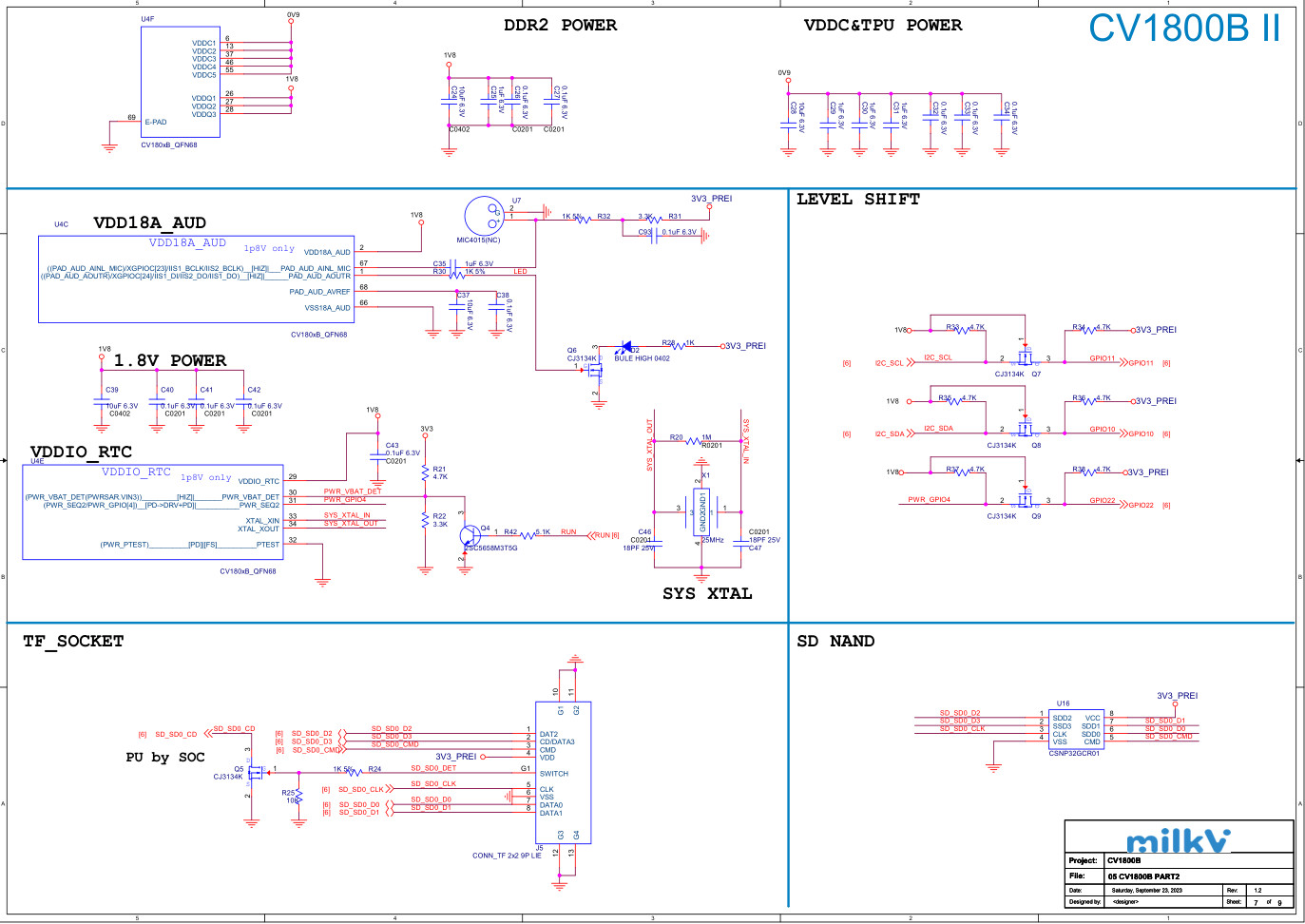Select the 'CONN_TF 2x2 9P LIE' label
The height and width of the screenshot is (924, 1305).
click(x=507, y=856)
